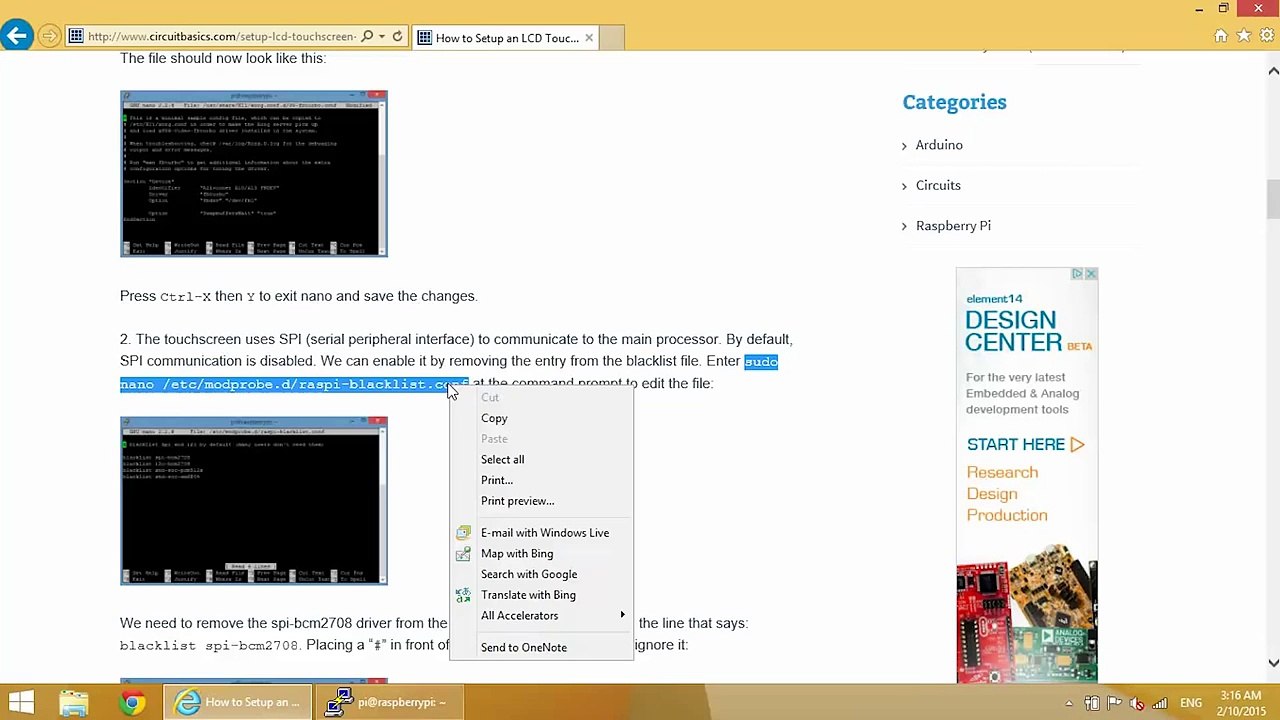Click the site favicon in the address bar
The image size is (1280, 720).
tap(76, 37)
